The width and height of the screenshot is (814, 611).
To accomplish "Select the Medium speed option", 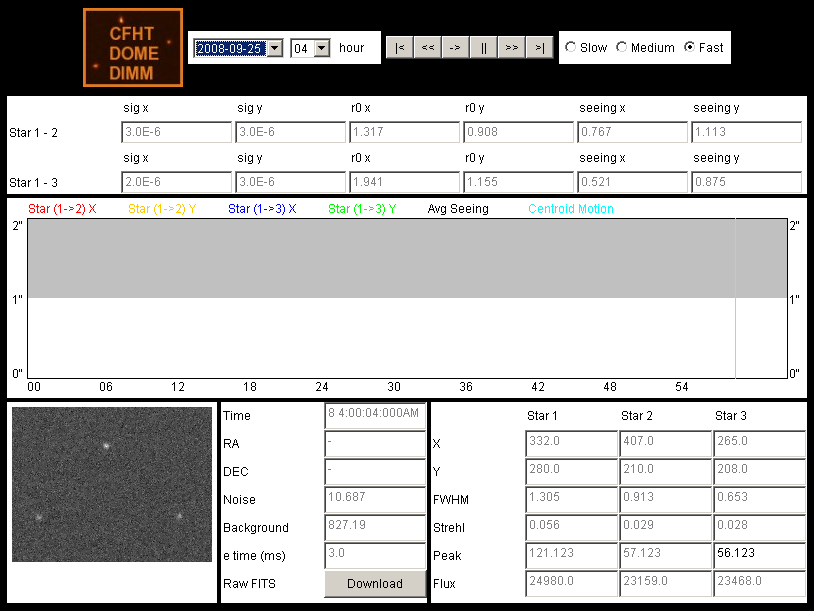I will [622, 48].
